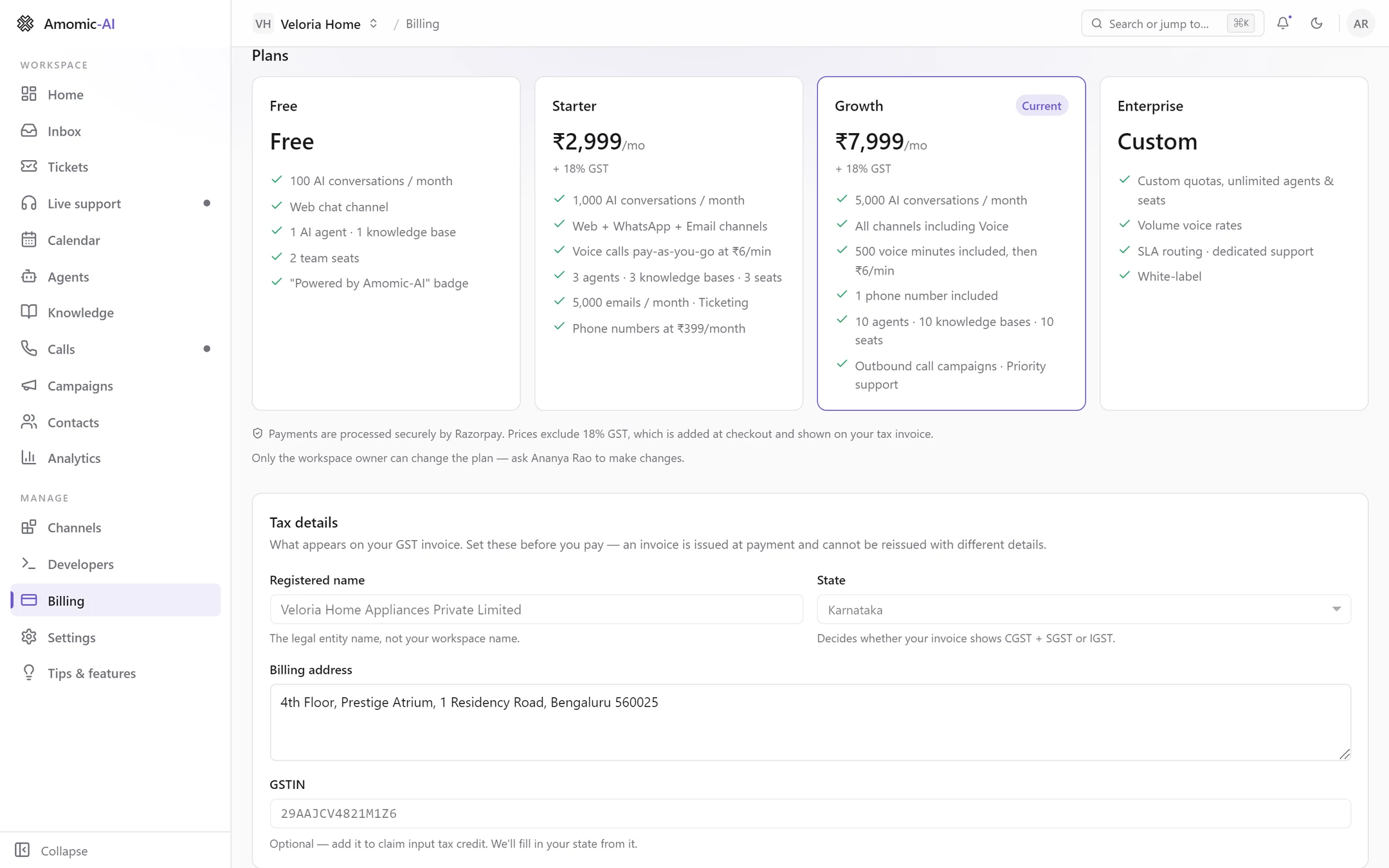Grab the billing address resize handle
The image size is (1389, 868).
tap(1345, 754)
